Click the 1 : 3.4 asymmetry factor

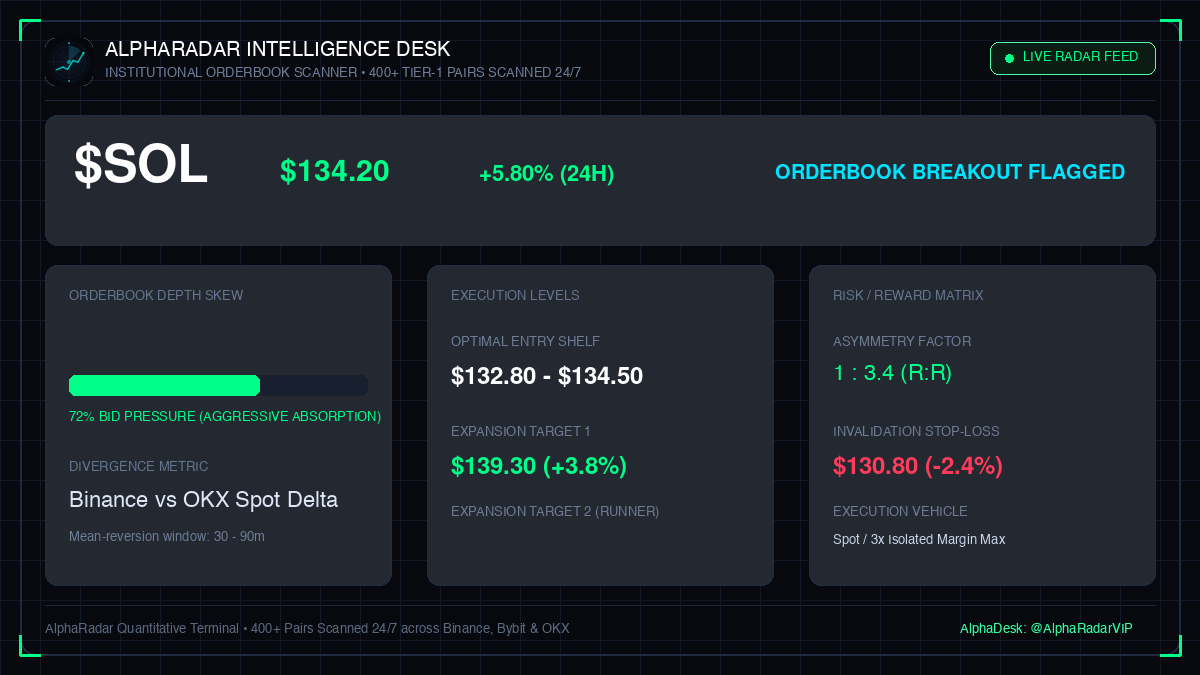tap(892, 373)
